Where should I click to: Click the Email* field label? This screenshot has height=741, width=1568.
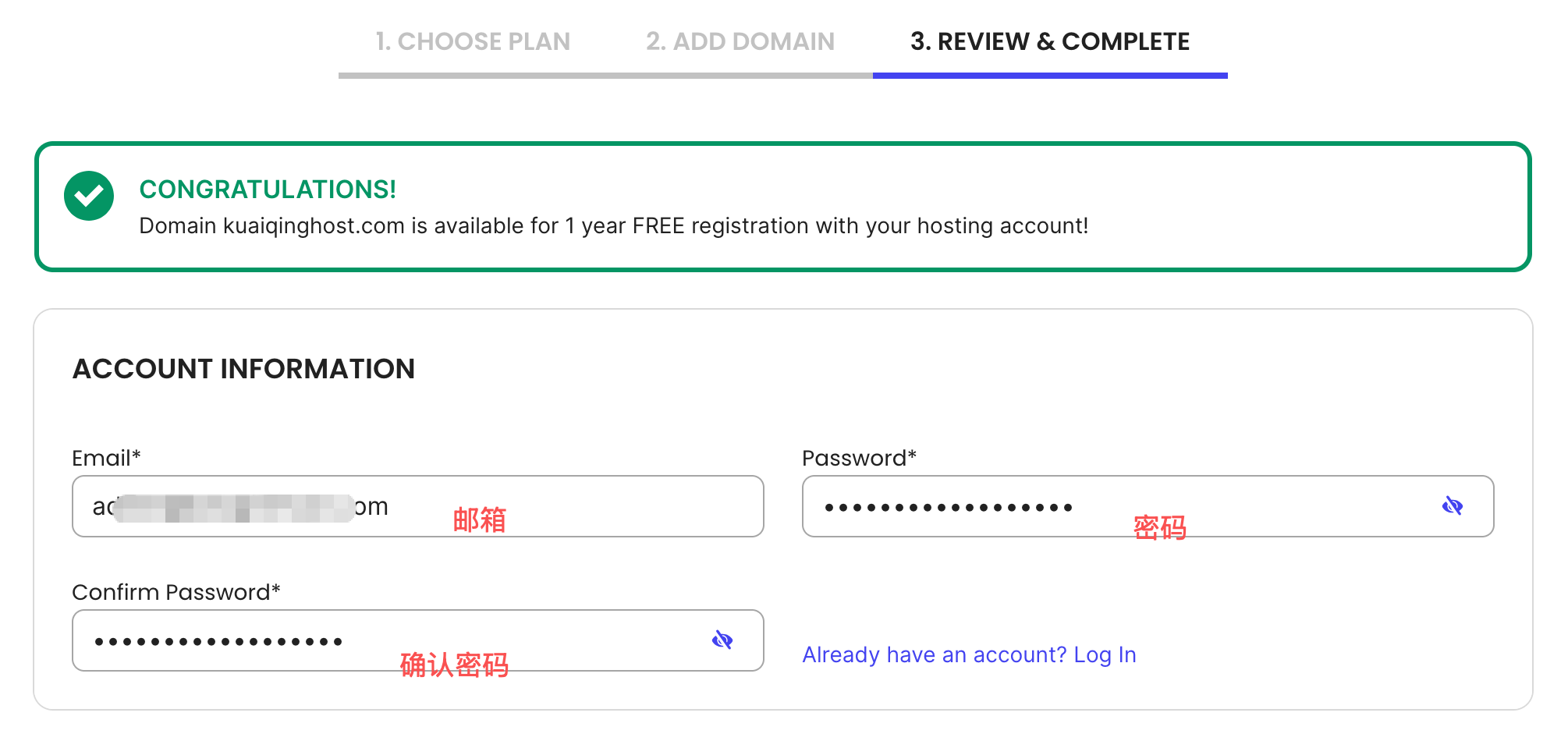pyautogui.click(x=106, y=458)
